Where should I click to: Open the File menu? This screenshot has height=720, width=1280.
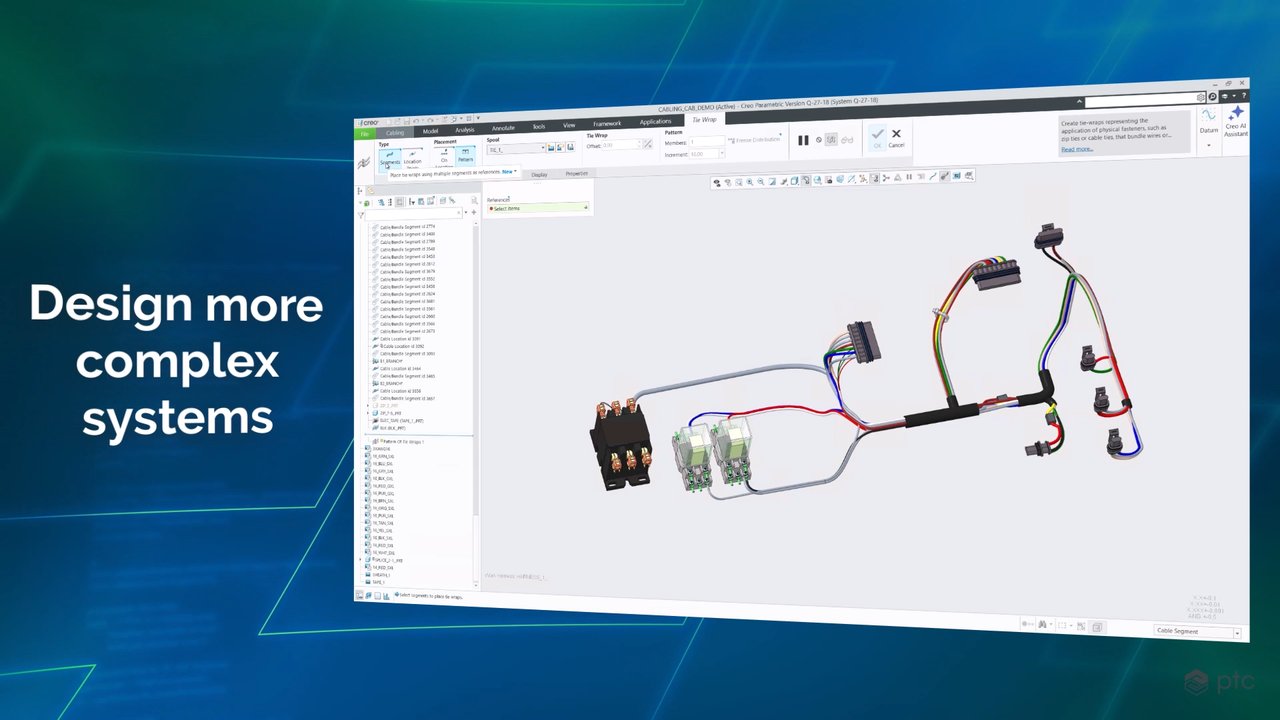[x=365, y=133]
